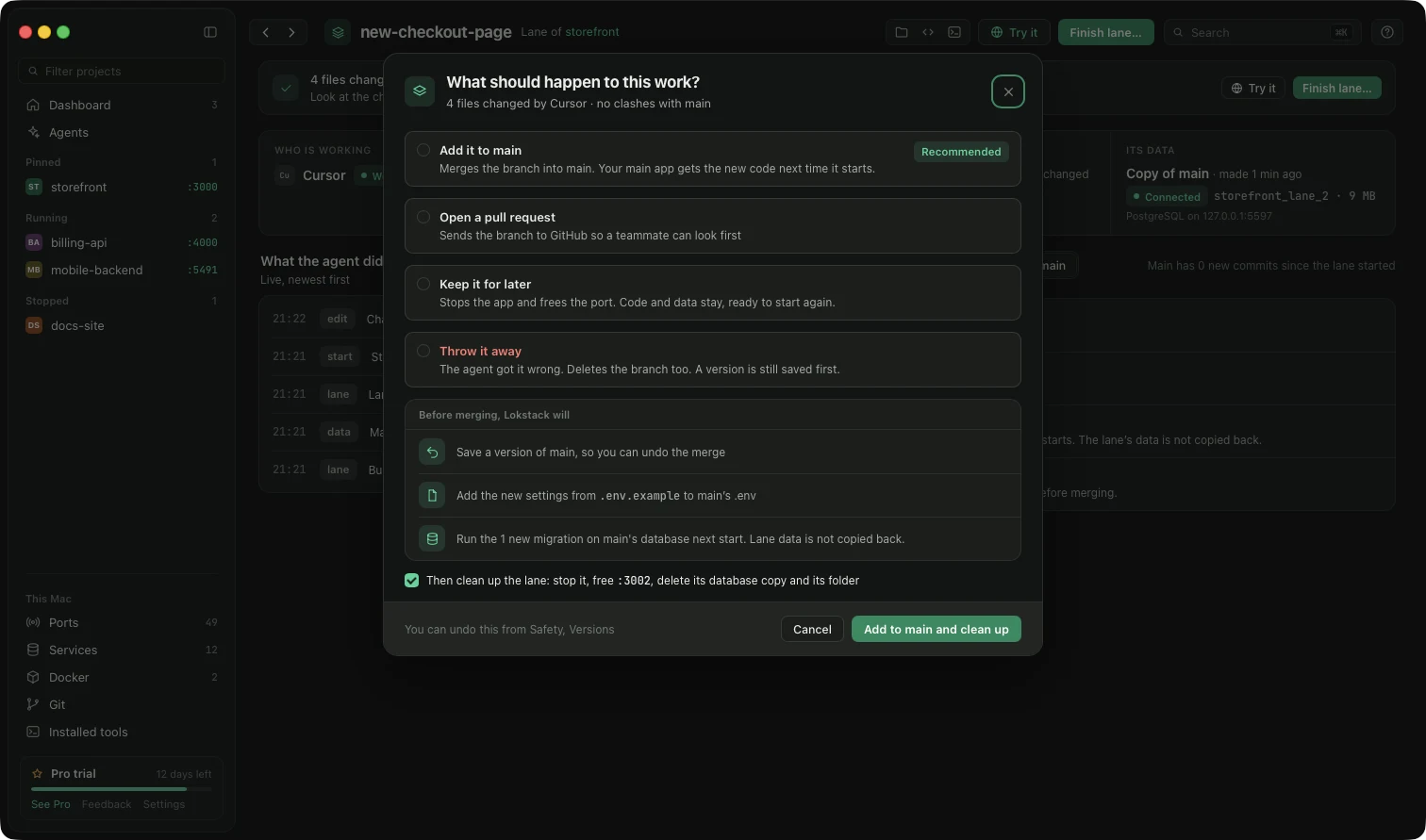Click top toolbar 'Finish lane...' button
Image resolution: width=1426 pixels, height=840 pixels.
coord(1105,32)
